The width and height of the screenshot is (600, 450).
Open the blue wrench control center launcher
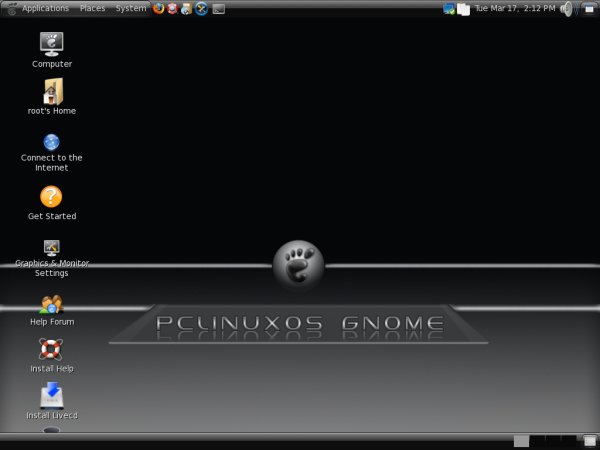[201, 8]
